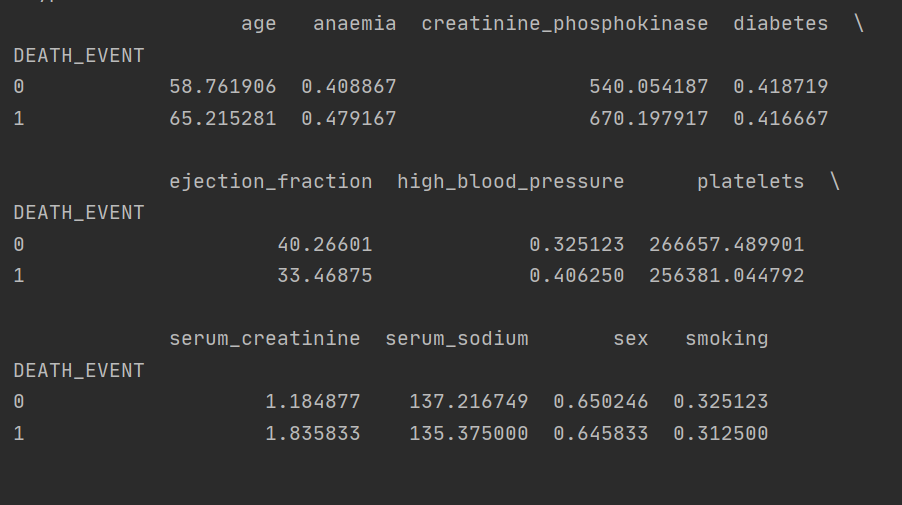Screen dimensions: 902x505
Task: Click sex value 0.645833
Action: 601,433
